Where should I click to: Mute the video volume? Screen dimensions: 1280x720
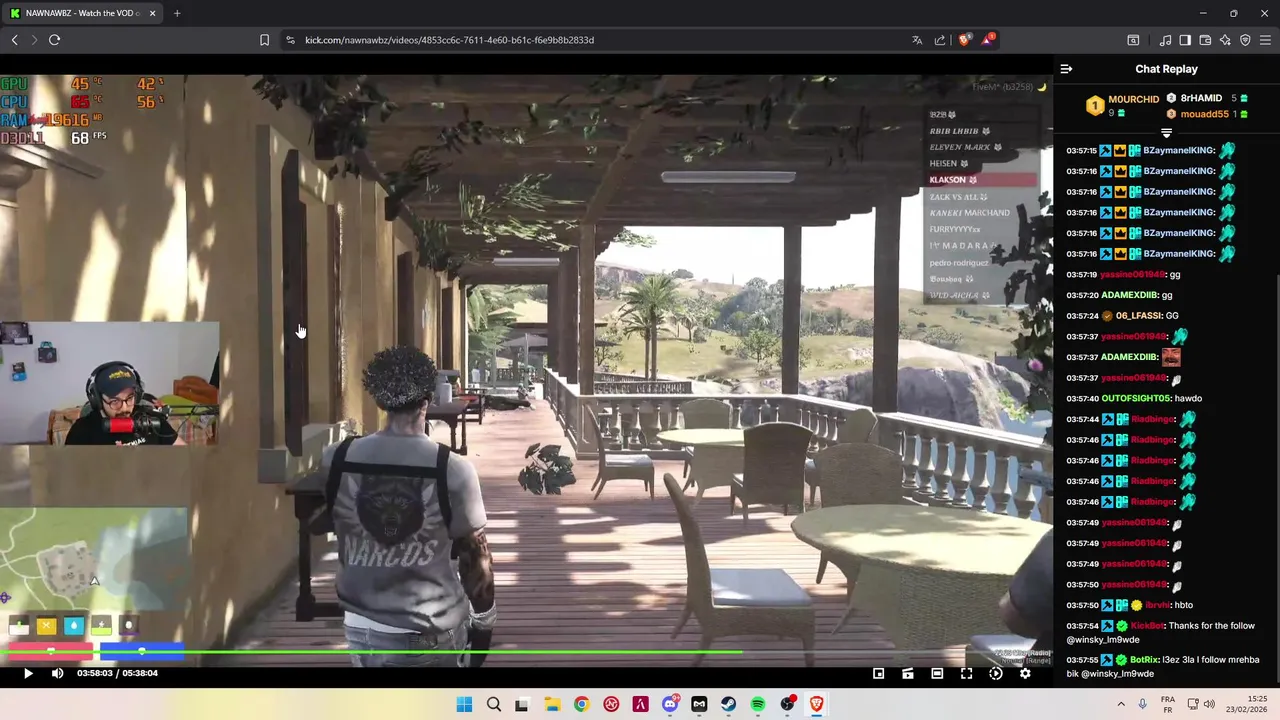click(x=57, y=673)
